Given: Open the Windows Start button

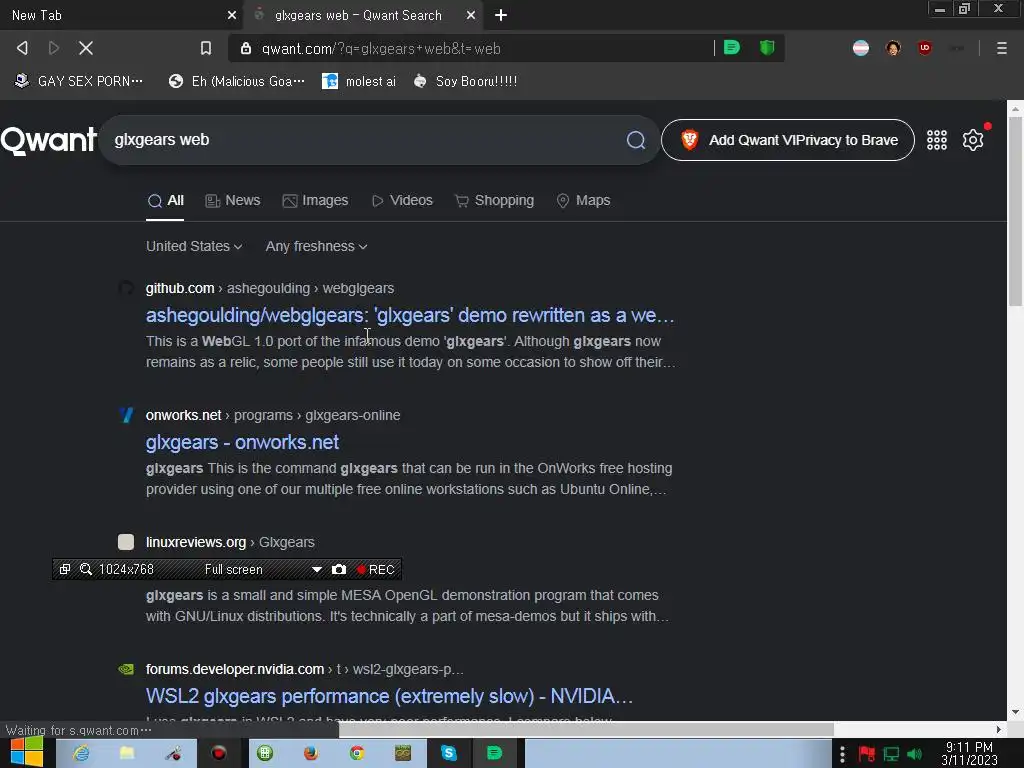Looking at the screenshot, I should [x=27, y=752].
